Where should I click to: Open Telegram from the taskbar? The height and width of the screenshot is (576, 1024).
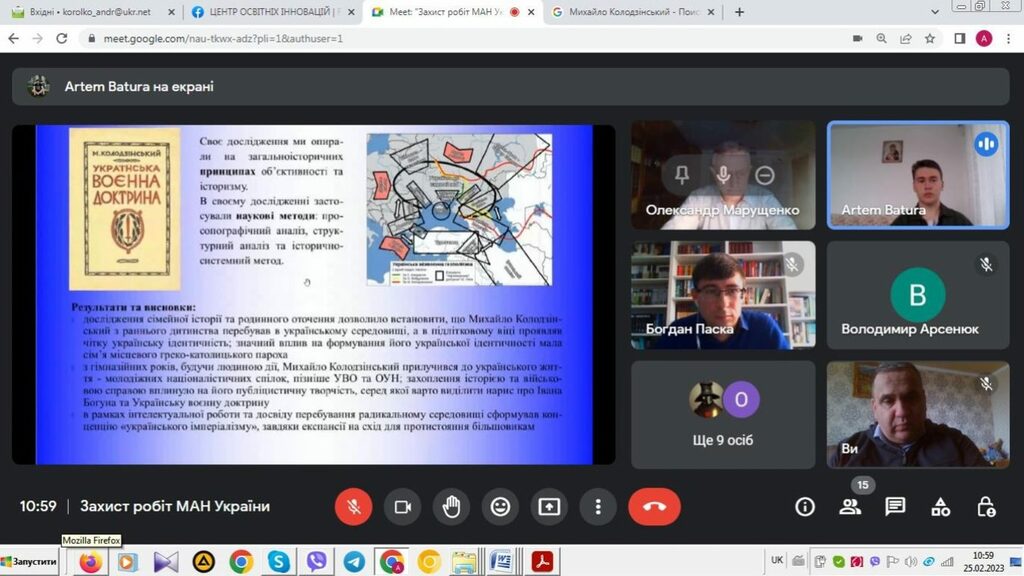[x=354, y=562]
